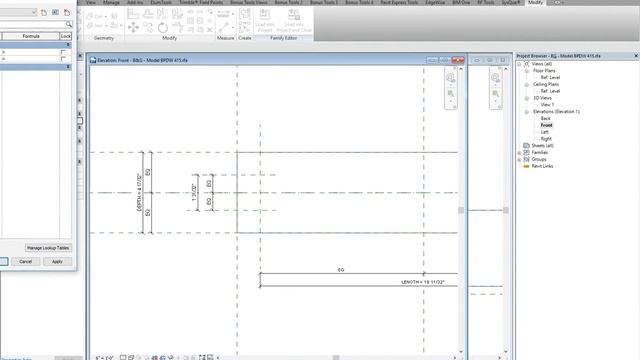Click zoom icon in the background view window
Screen dimensions: 640x360
(x=496, y=94)
